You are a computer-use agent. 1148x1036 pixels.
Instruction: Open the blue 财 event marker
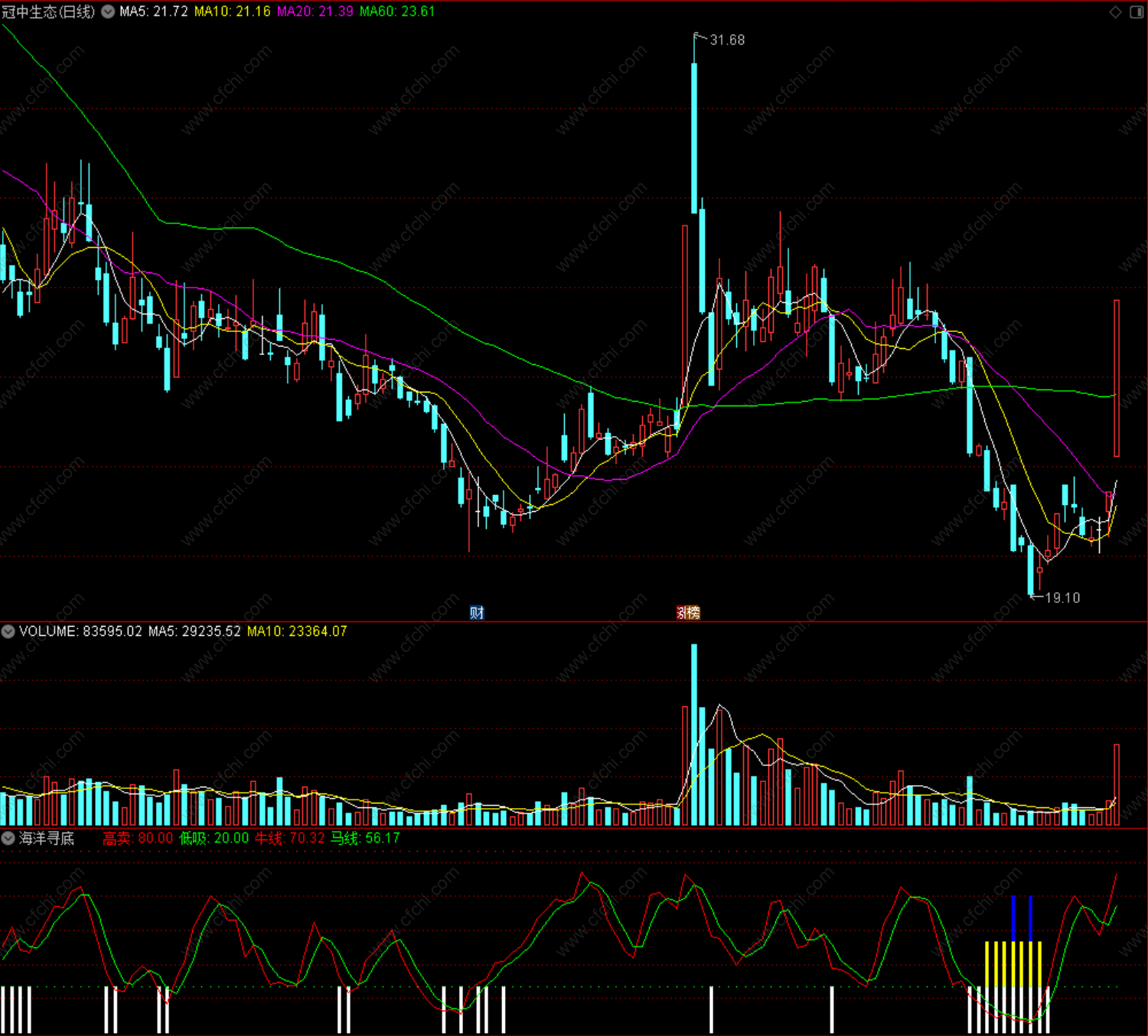(477, 612)
